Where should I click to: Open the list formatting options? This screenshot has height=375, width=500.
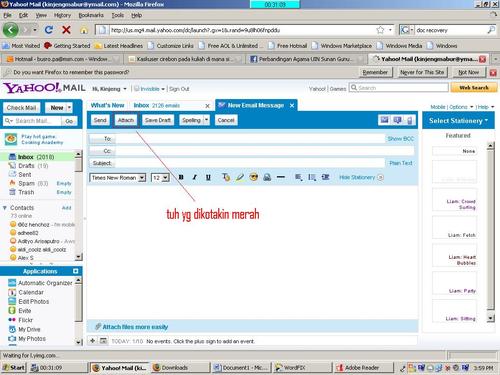click(312, 177)
